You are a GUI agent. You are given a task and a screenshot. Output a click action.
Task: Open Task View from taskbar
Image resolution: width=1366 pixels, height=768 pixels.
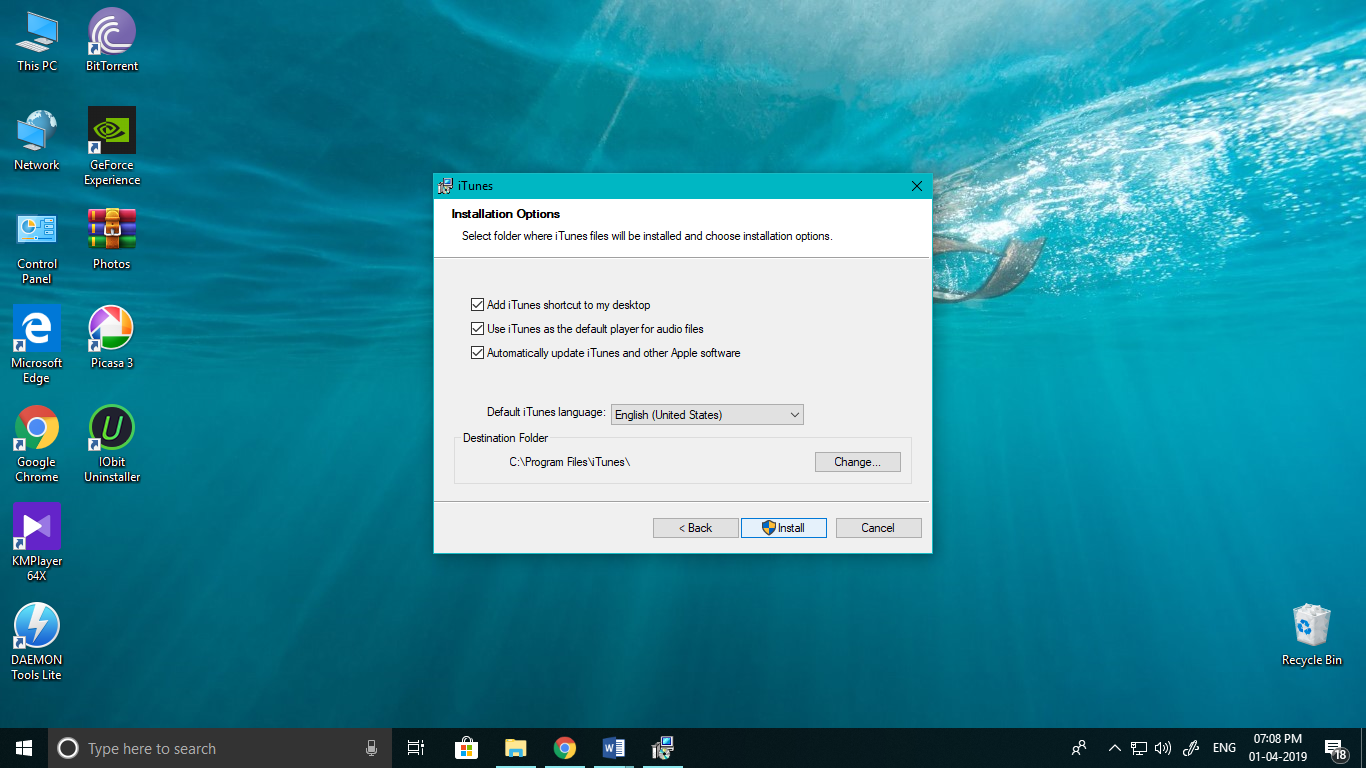(x=416, y=748)
